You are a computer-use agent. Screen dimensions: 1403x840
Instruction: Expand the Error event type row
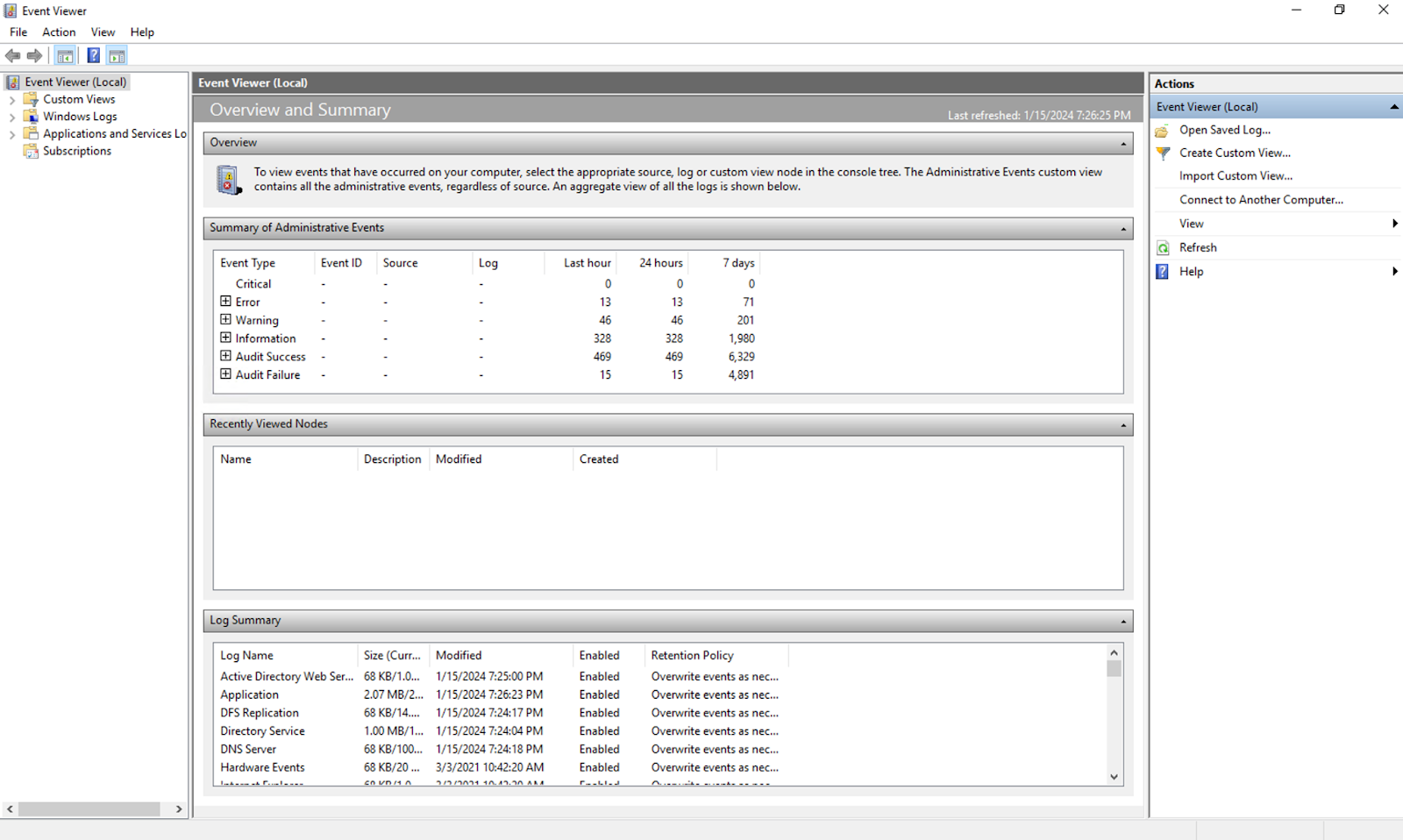tap(225, 301)
